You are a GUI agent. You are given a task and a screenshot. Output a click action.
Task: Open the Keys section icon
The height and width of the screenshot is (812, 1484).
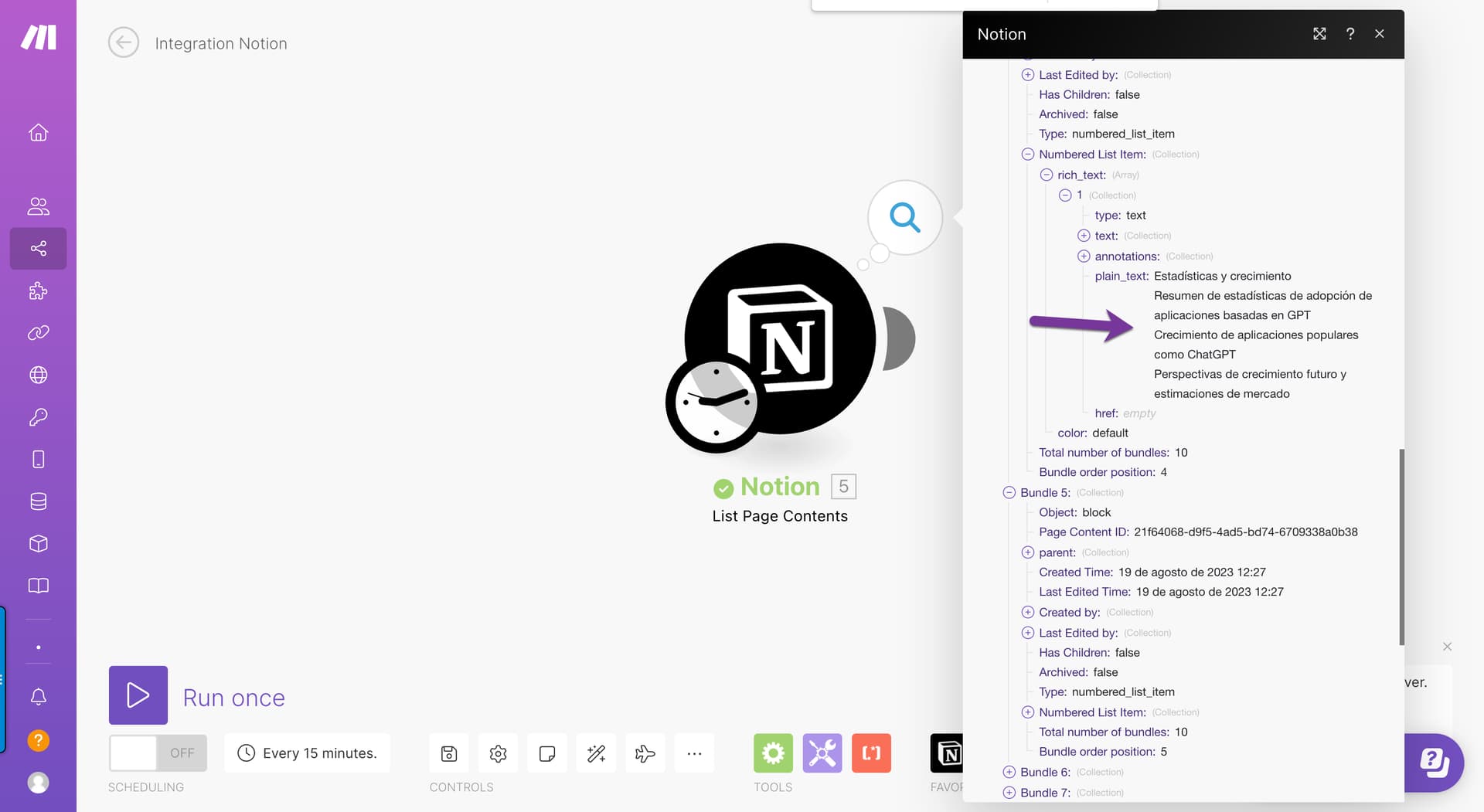pos(38,417)
